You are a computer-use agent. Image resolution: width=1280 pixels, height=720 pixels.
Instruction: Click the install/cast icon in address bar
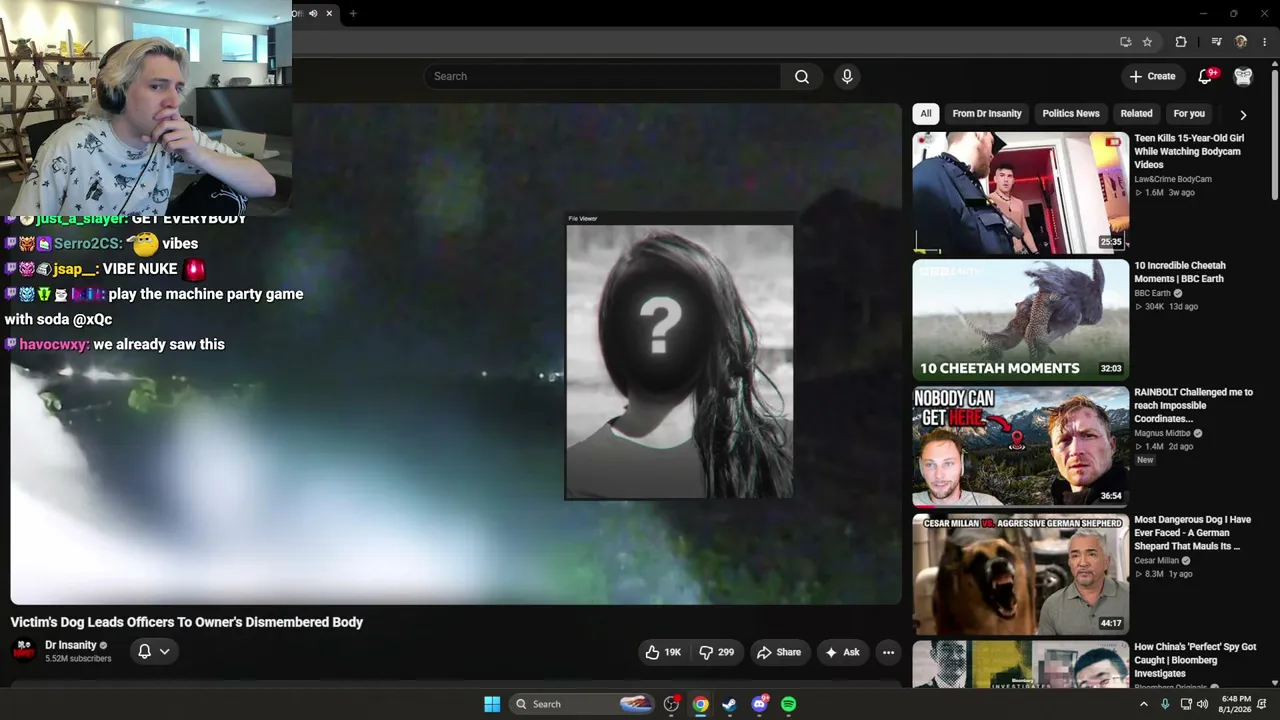coord(1125,42)
